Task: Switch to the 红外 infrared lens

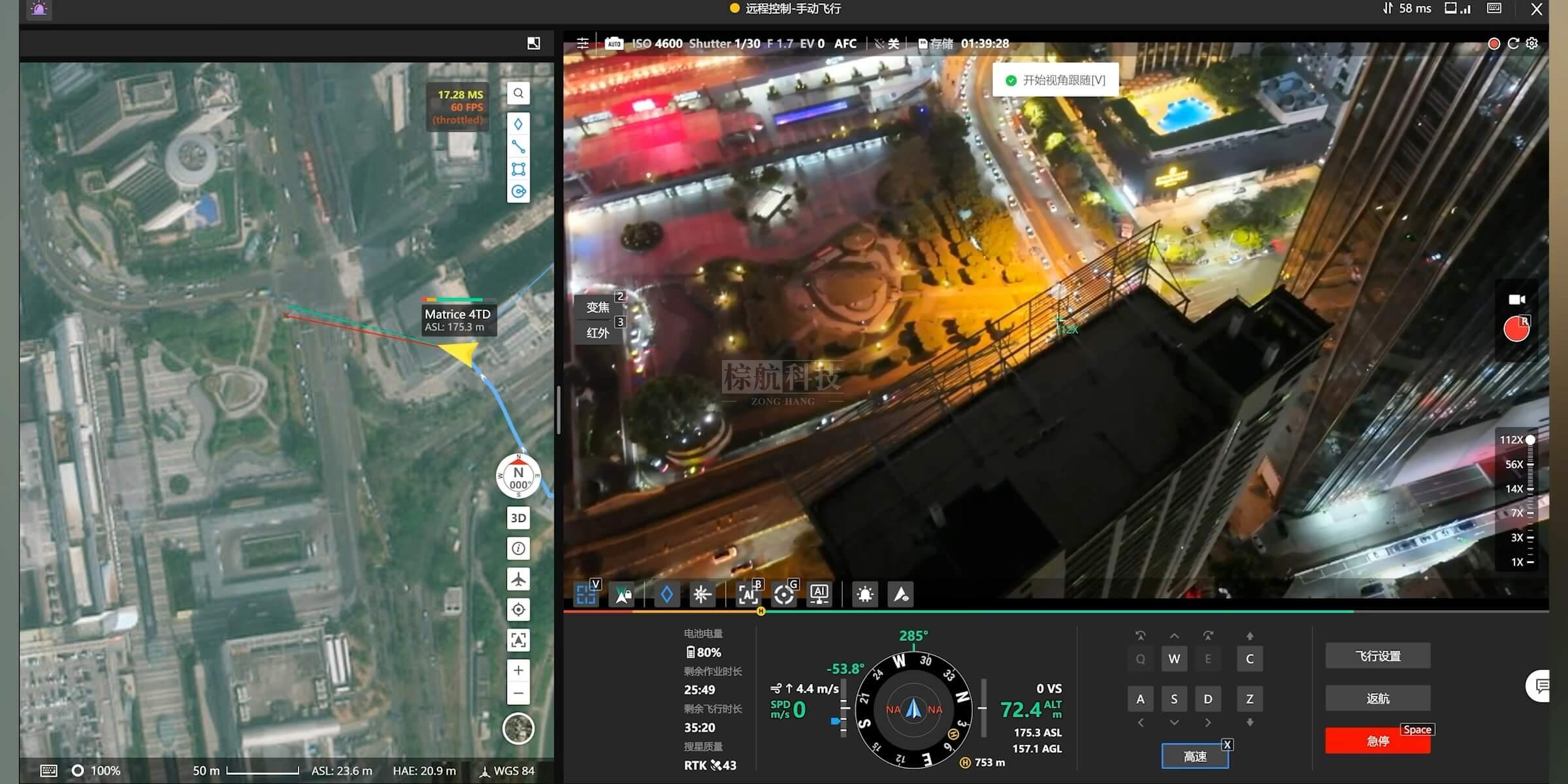Action: pos(598,333)
